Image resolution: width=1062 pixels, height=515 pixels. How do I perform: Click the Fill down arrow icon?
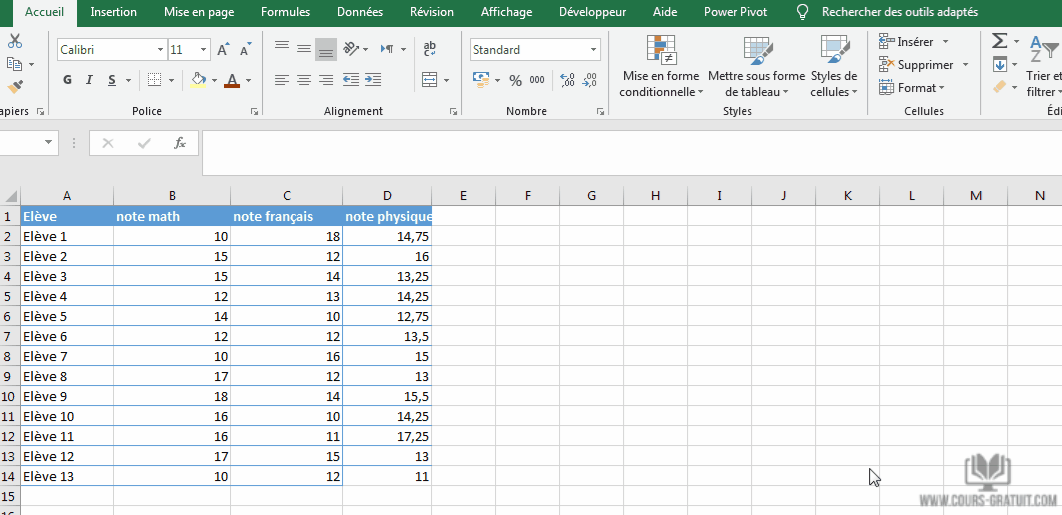[1000, 64]
